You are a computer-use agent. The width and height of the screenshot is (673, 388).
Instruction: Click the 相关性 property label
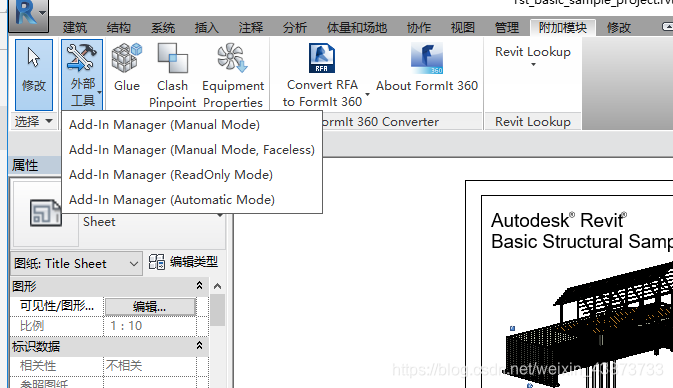click(x=38, y=366)
